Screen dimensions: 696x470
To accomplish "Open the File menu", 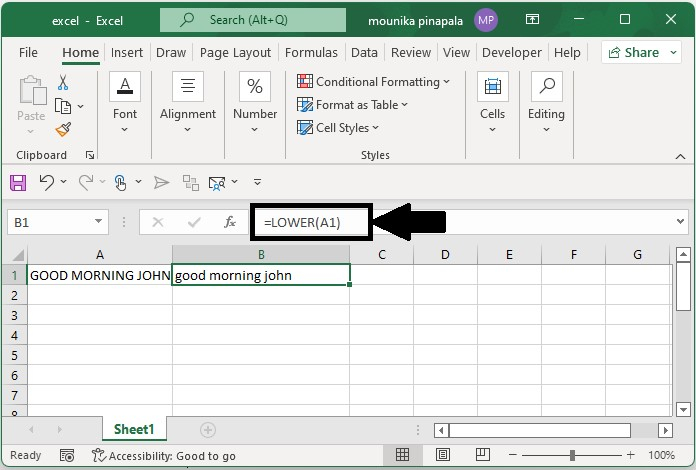I will [28, 52].
